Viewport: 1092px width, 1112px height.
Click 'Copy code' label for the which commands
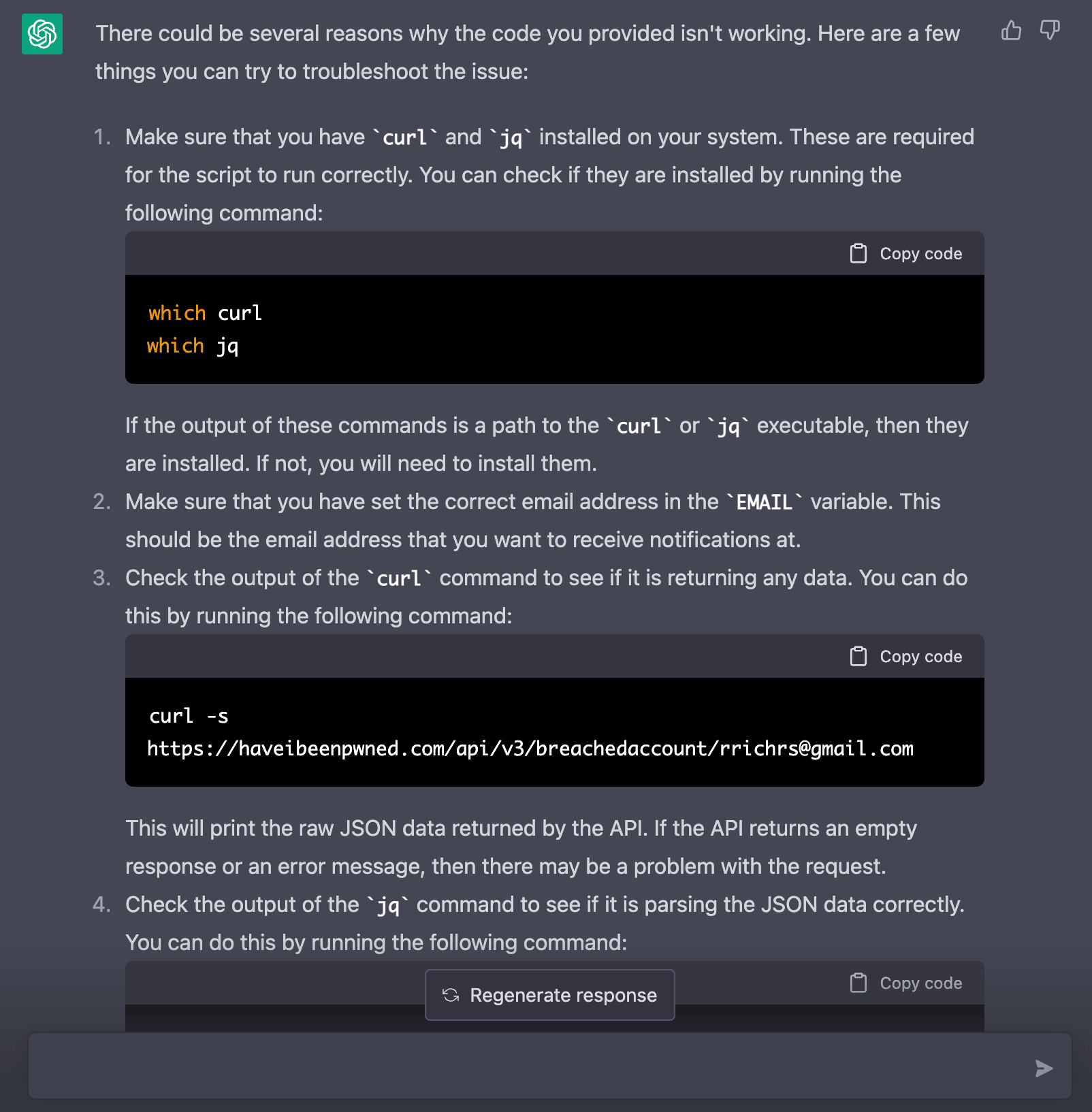click(x=920, y=253)
